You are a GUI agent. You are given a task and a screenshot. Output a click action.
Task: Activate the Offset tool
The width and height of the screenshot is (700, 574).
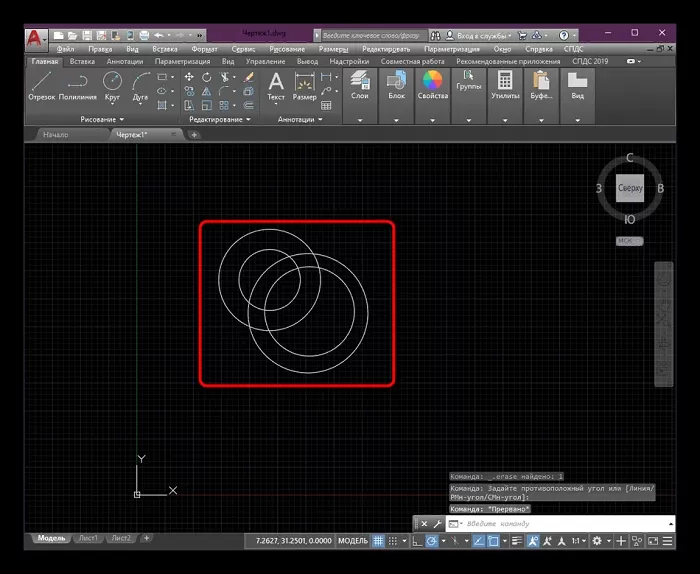pos(249,106)
